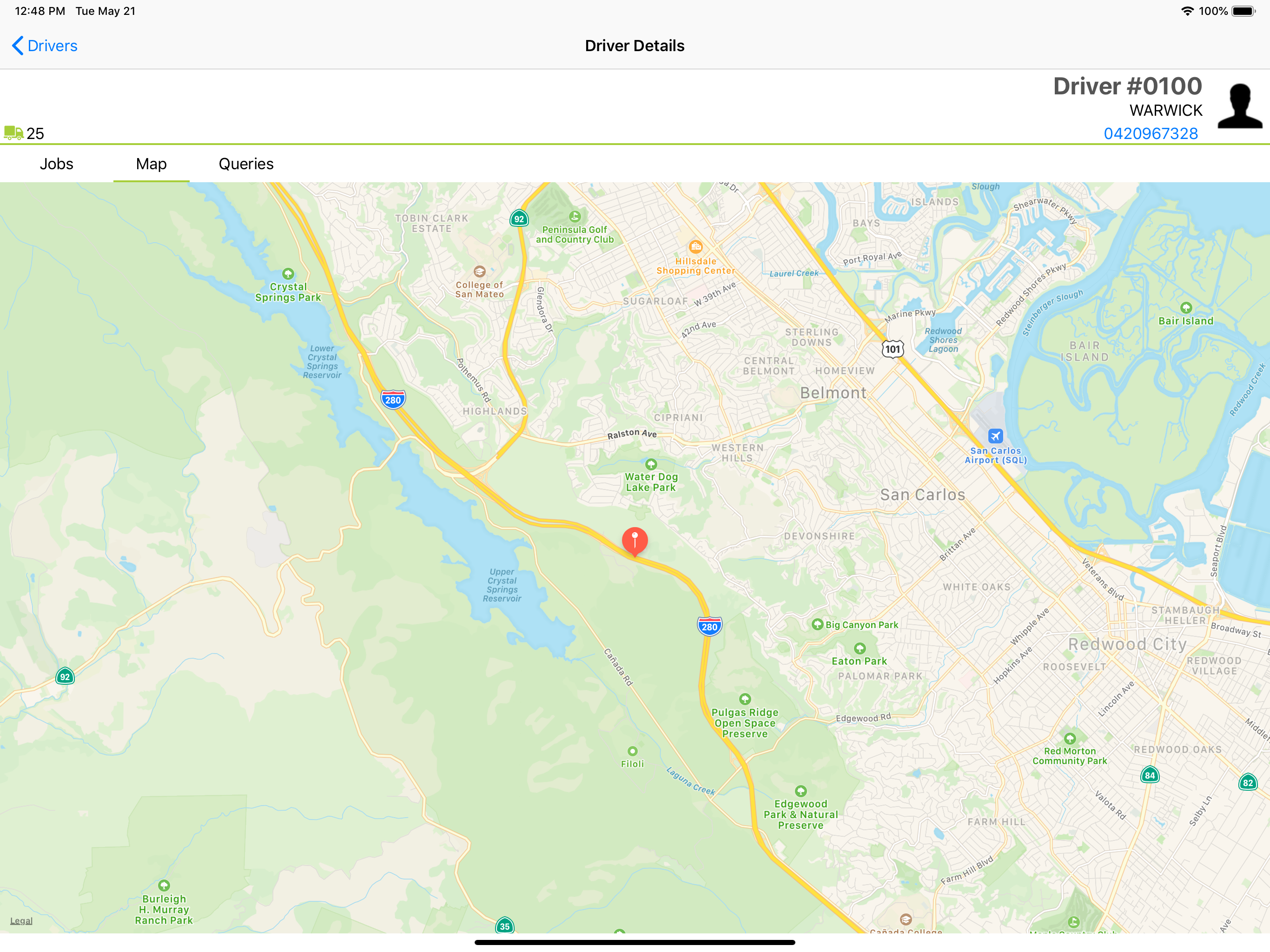Tap the Wi-Fi status icon
This screenshot has width=1270, height=952.
point(1187,11)
